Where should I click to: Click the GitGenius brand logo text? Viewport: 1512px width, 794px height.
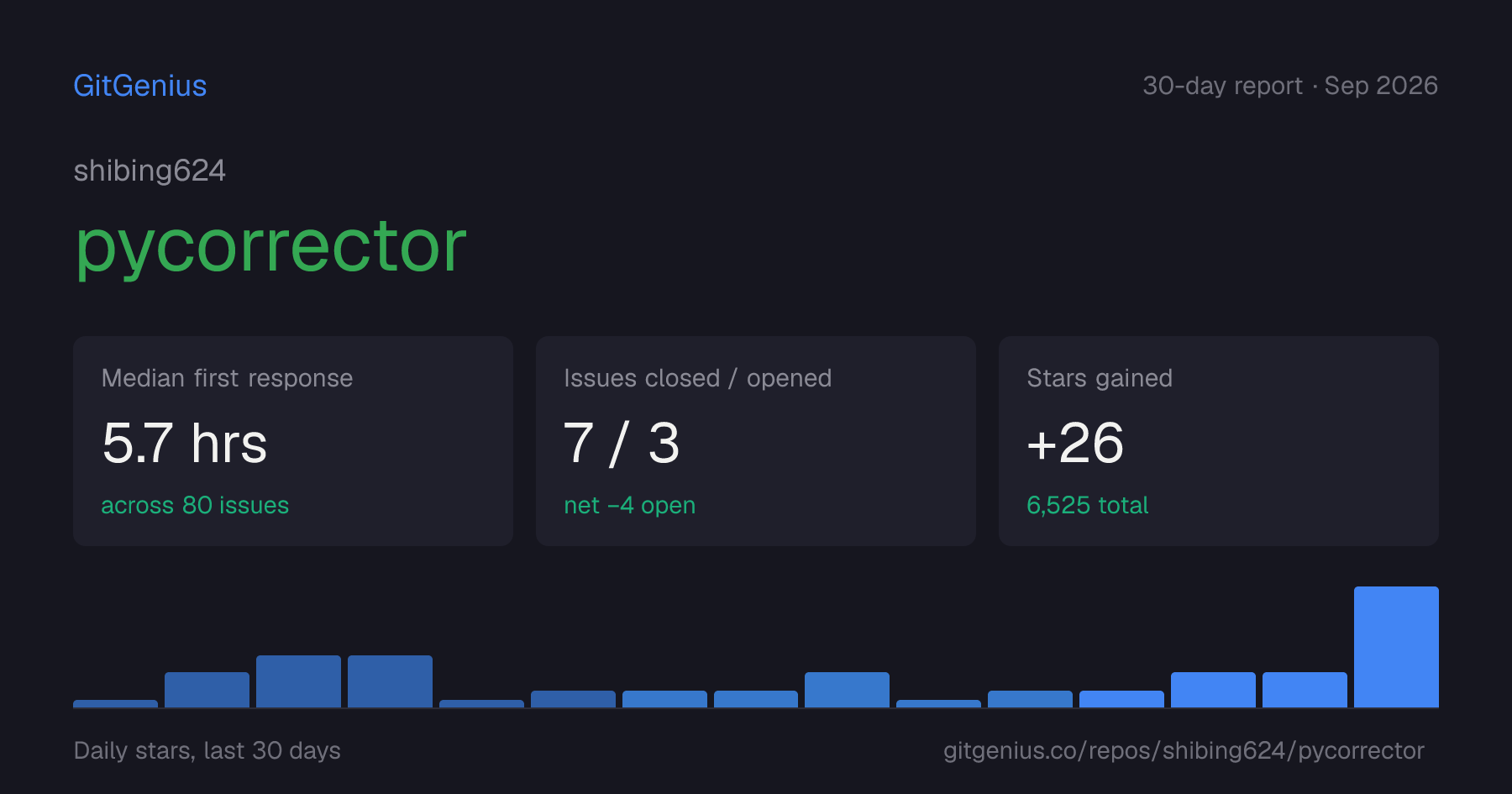click(140, 86)
